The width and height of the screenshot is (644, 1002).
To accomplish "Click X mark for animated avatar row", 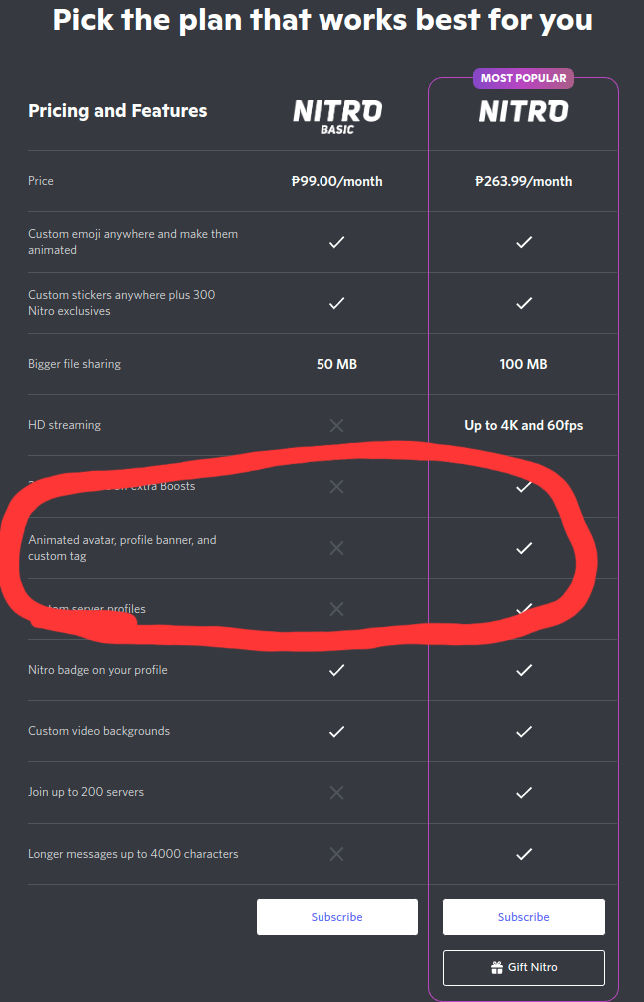I will 337,548.
